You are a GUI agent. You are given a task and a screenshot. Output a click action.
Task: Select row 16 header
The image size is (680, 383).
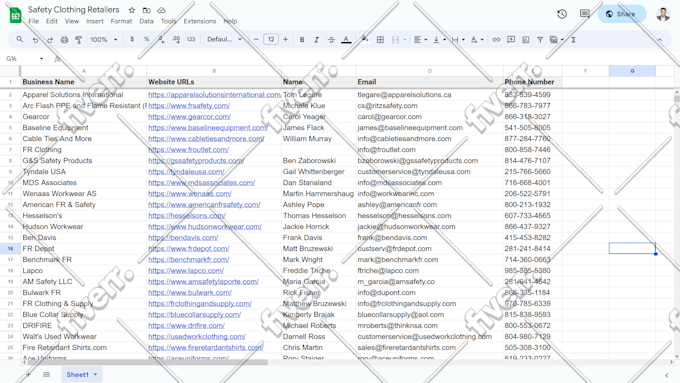pos(10,249)
